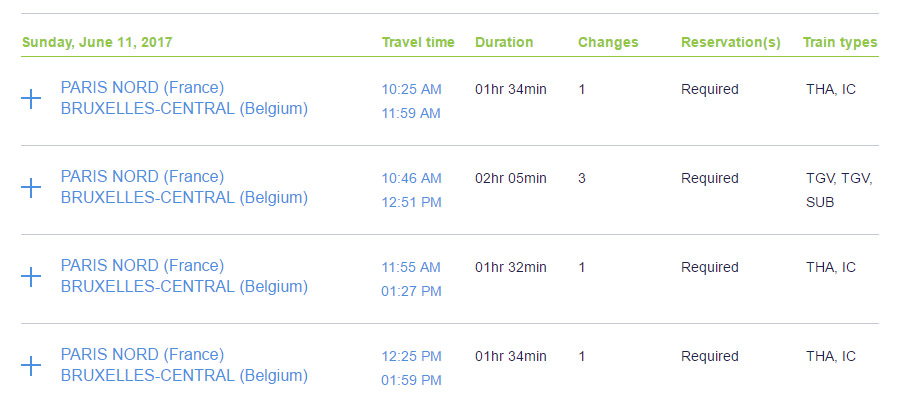Screen dimensions: 903x395
Task: Click the Duration column header
Action: [504, 43]
